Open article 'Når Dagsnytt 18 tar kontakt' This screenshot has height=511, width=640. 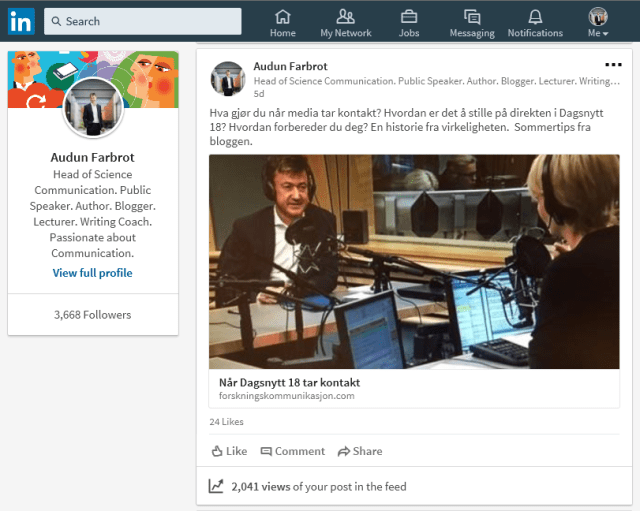coord(289,382)
